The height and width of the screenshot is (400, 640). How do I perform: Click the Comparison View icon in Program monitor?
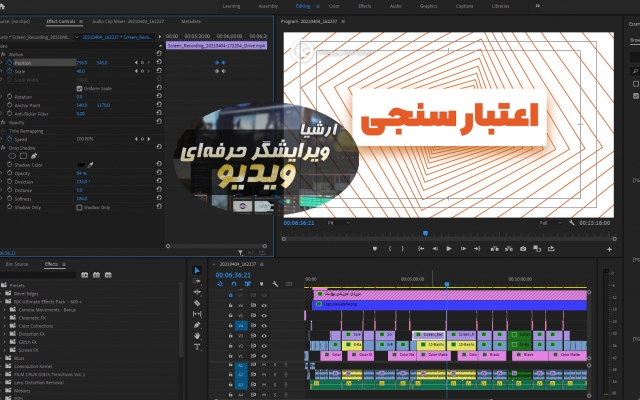click(x=537, y=249)
